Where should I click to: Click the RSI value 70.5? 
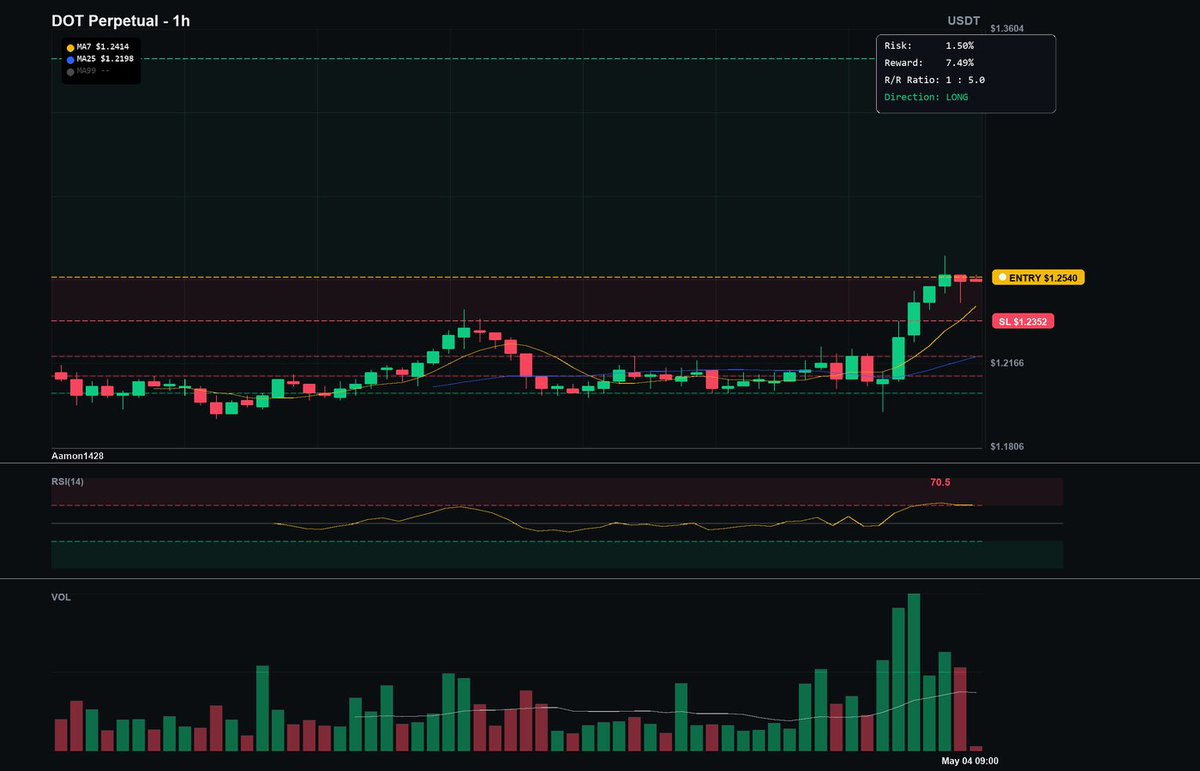(x=940, y=483)
